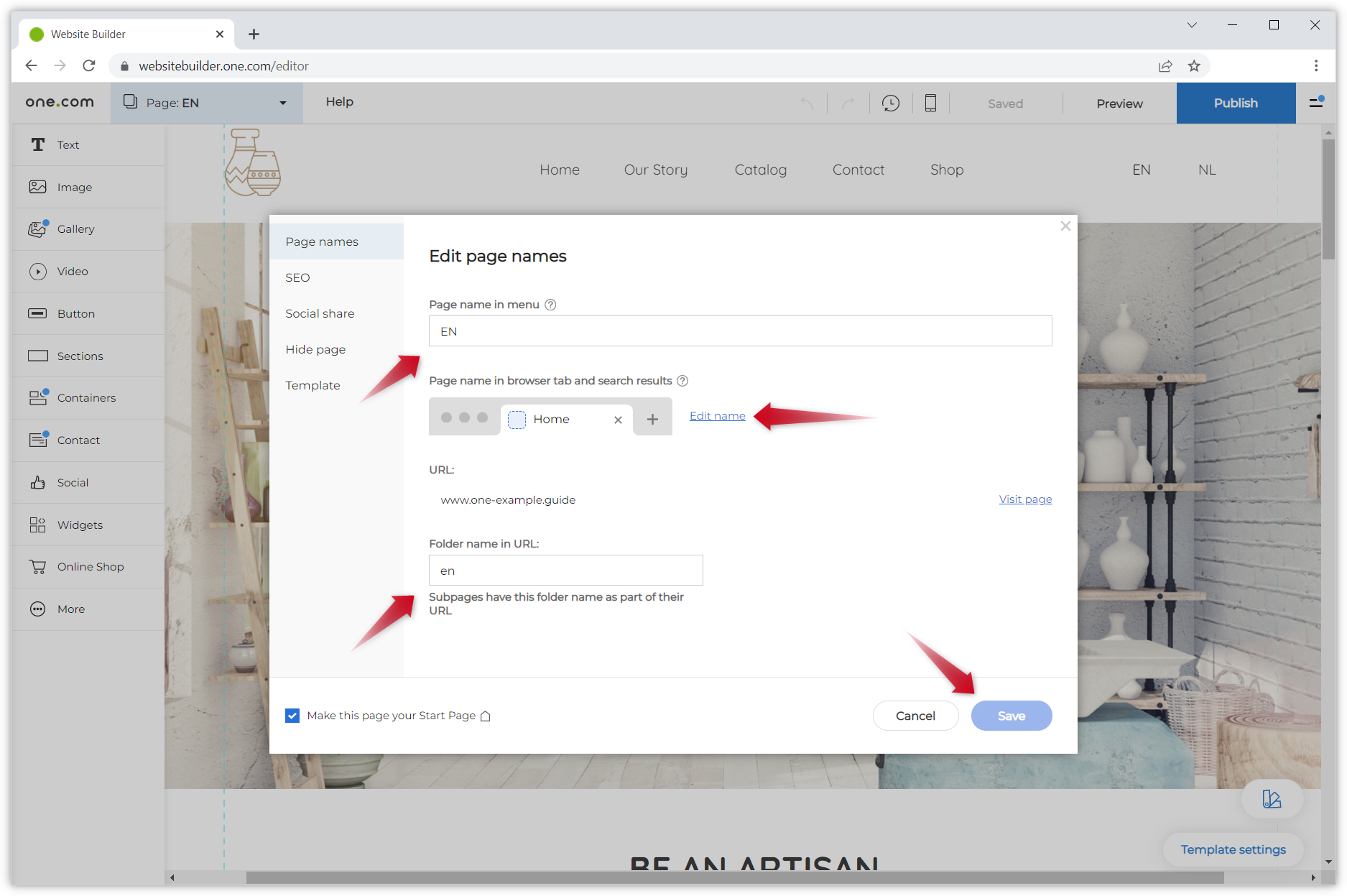The width and height of the screenshot is (1347, 896).
Task: Open the Video component icon
Action: point(38,272)
